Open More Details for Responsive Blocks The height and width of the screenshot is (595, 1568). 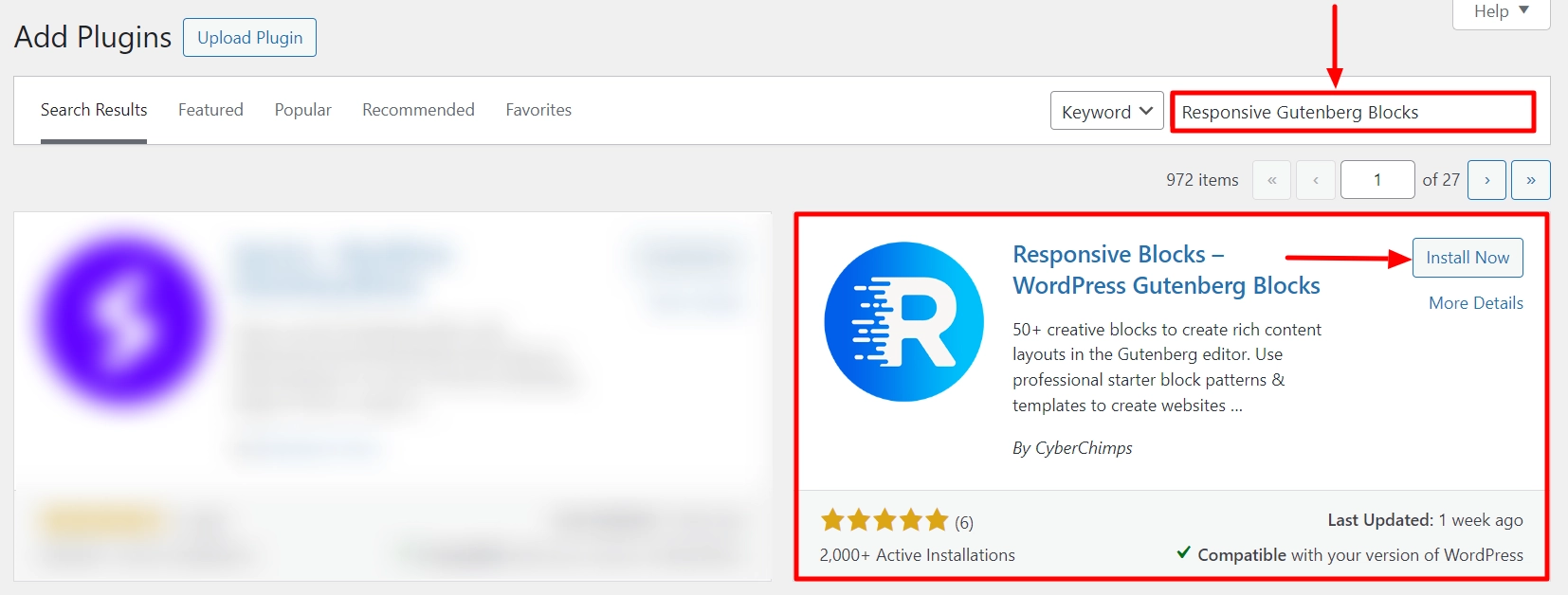[1476, 303]
